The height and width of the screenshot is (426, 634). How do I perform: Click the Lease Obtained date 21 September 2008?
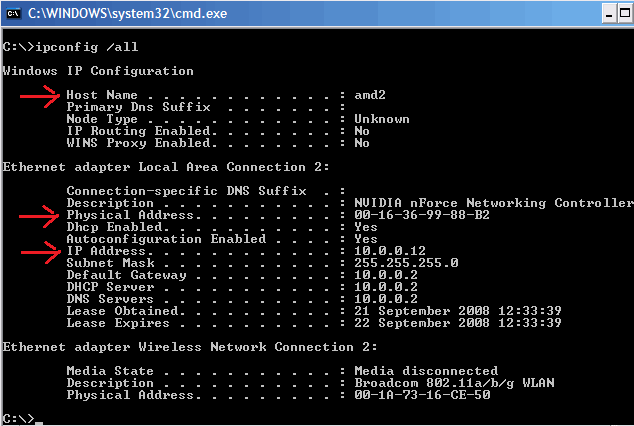point(422,311)
